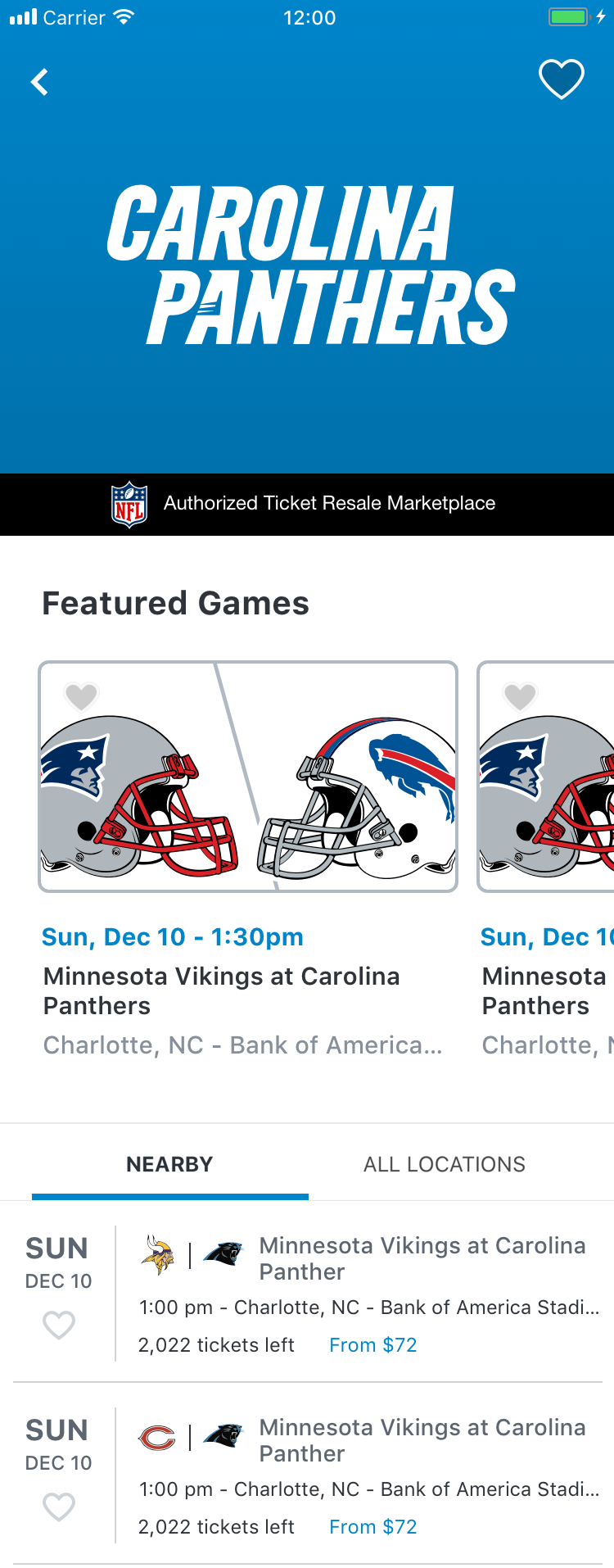614x1568 pixels.
Task: Open the first listing's From $72 price link
Action: coord(373,1345)
